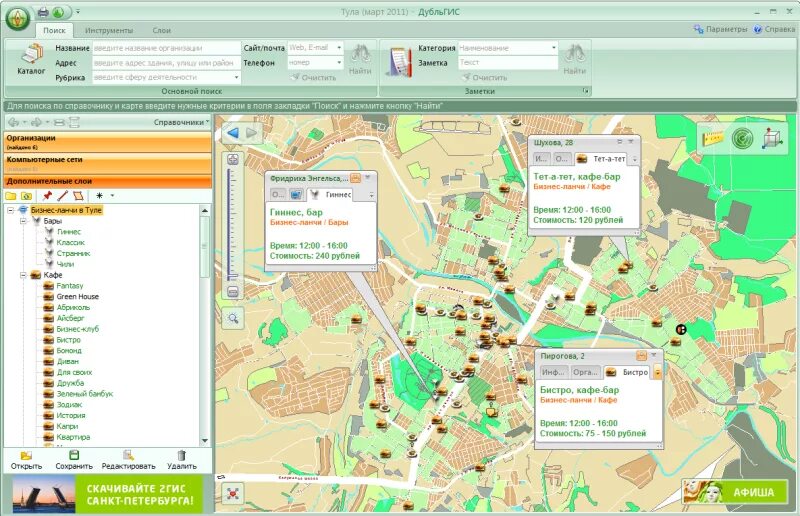800x516 pixels.
Task: Click into the Название input field
Action: click(x=166, y=48)
